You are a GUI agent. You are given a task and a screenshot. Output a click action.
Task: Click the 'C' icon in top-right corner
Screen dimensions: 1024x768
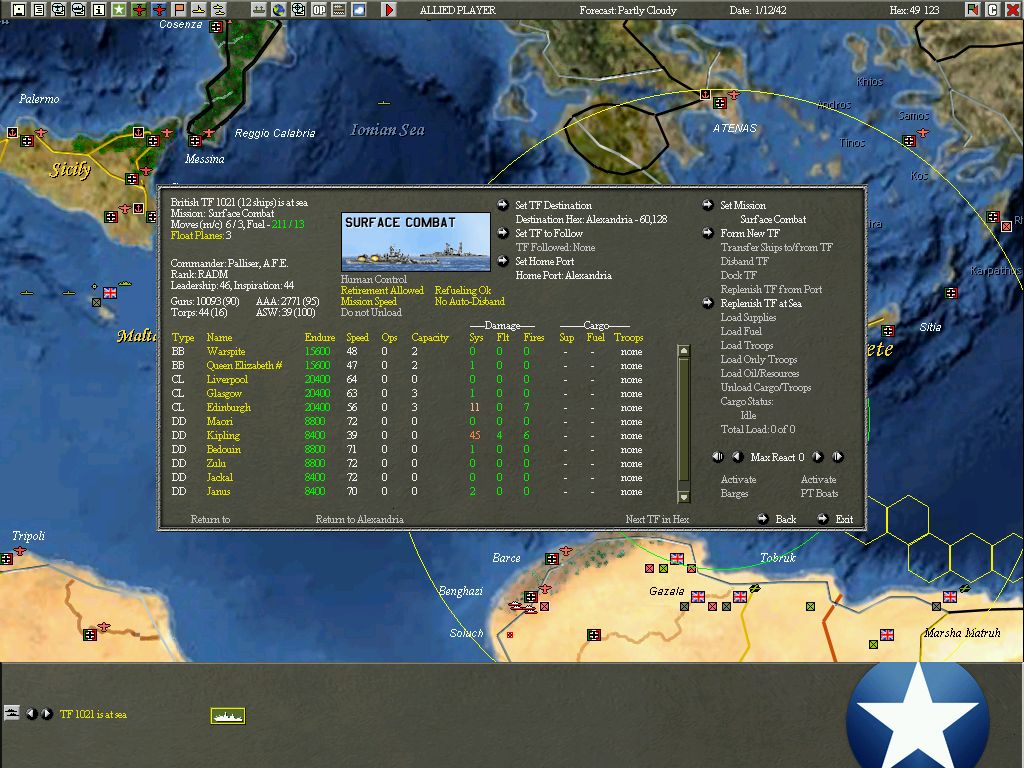pos(993,9)
